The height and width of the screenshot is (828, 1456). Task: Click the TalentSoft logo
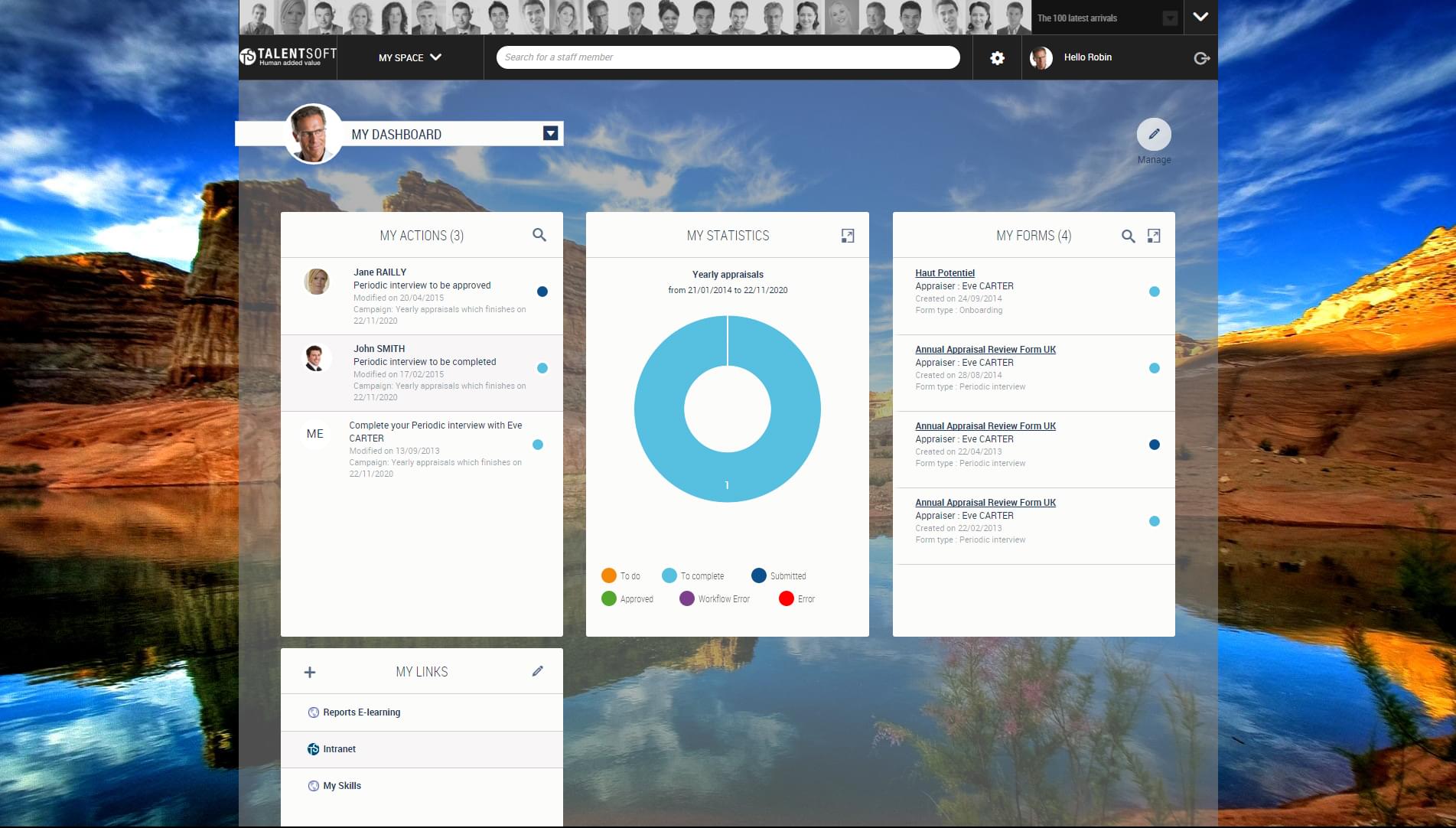(x=288, y=56)
